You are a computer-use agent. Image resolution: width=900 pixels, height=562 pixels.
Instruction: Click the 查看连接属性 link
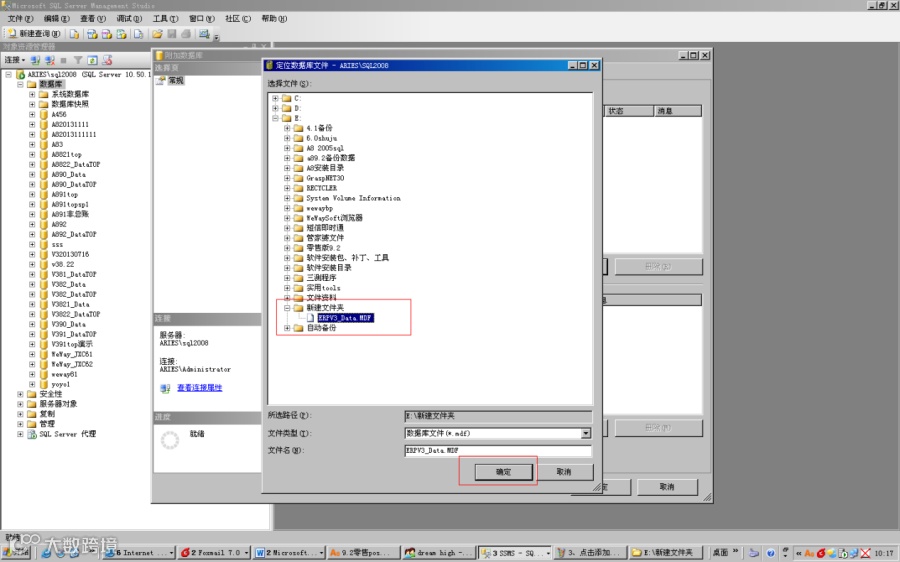pos(199,388)
